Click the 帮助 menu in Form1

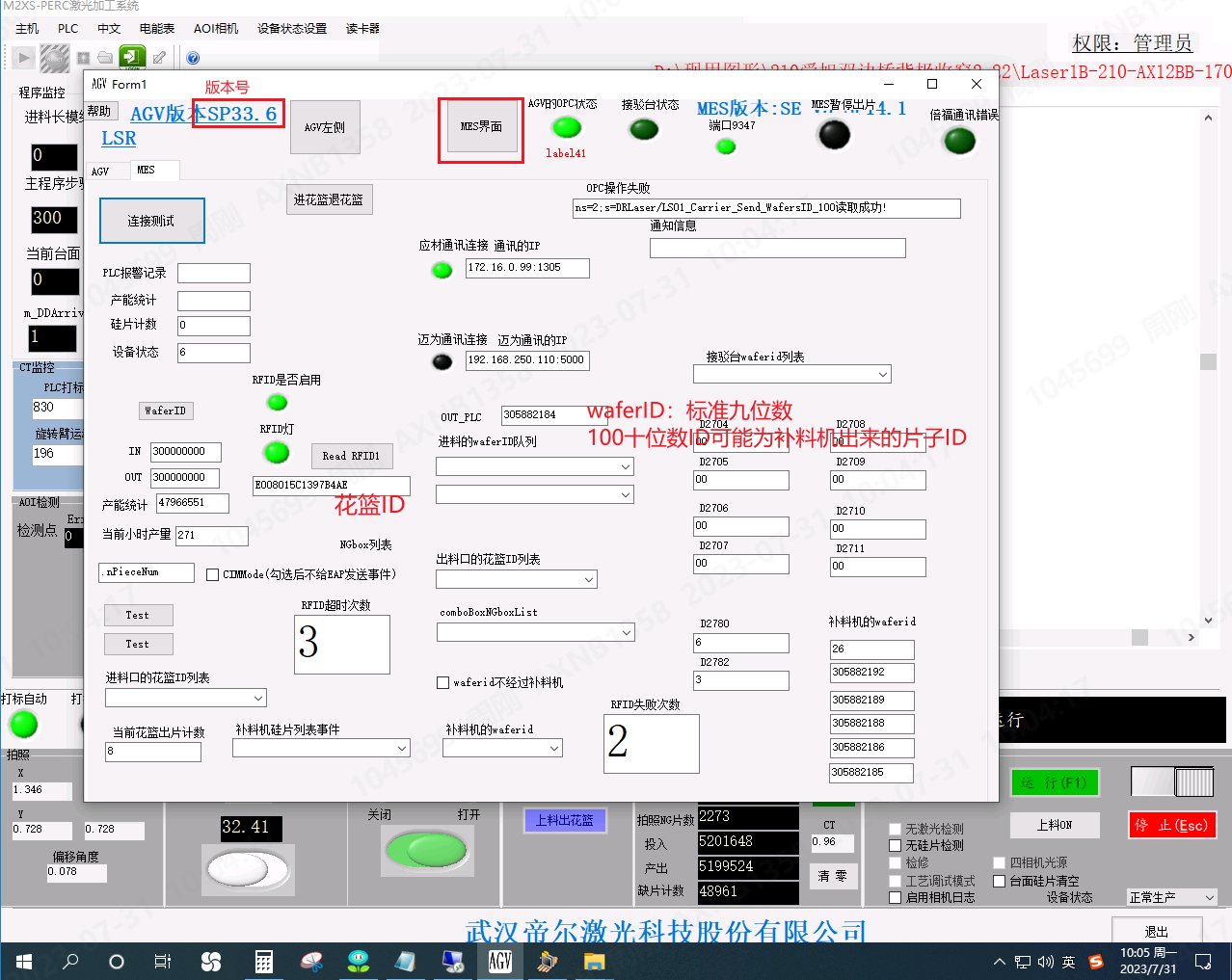pos(99,111)
